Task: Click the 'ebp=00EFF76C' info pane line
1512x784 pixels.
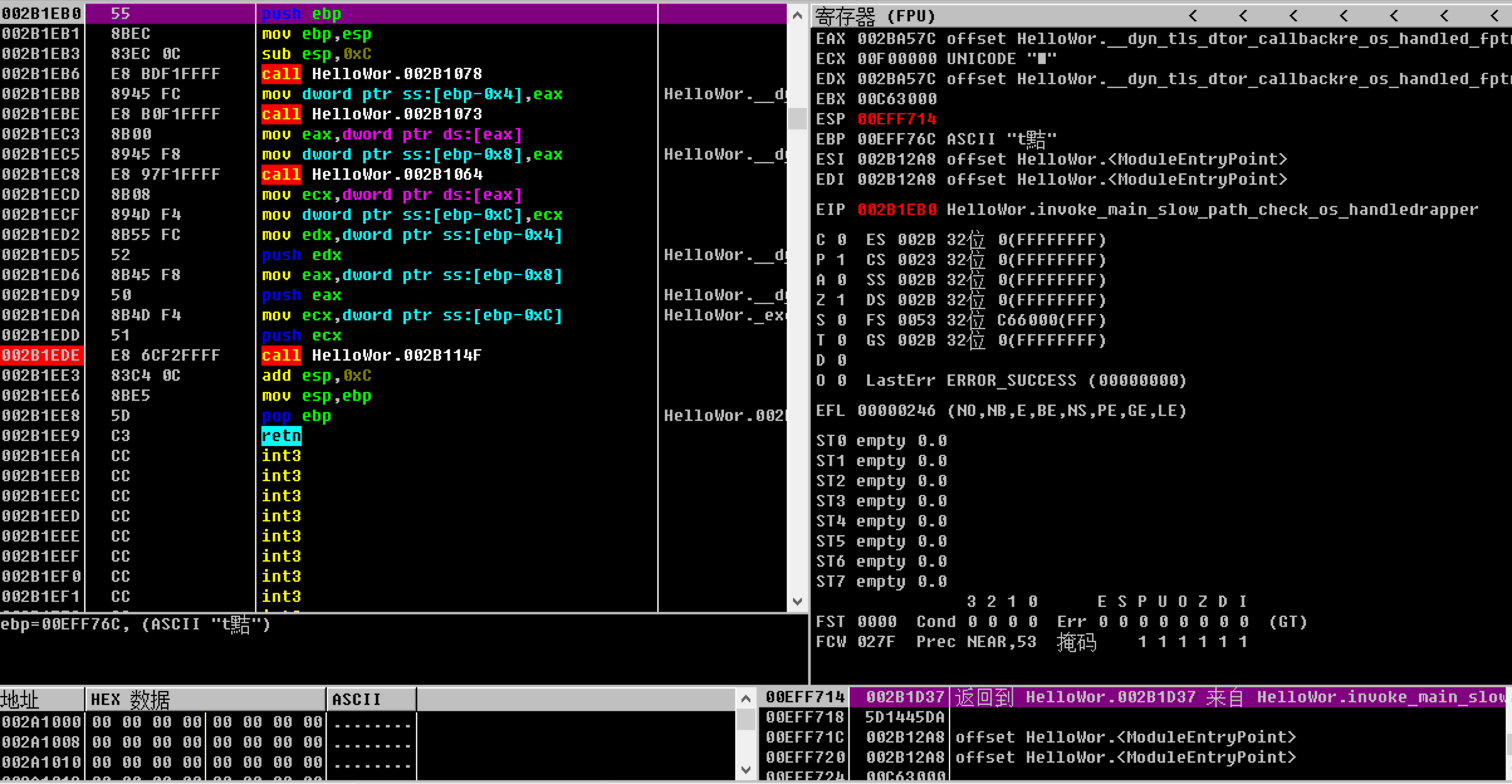Action: [135, 624]
